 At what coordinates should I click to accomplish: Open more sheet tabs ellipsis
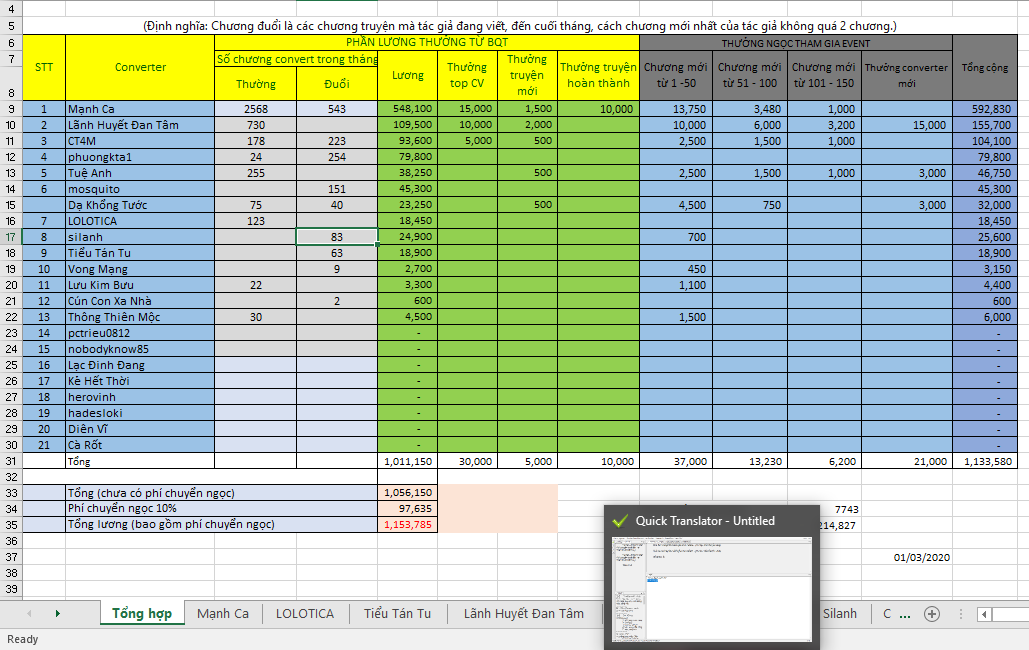(x=905, y=615)
